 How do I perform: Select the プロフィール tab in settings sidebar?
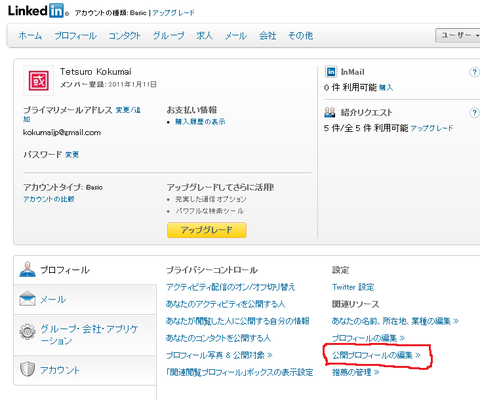point(85,270)
